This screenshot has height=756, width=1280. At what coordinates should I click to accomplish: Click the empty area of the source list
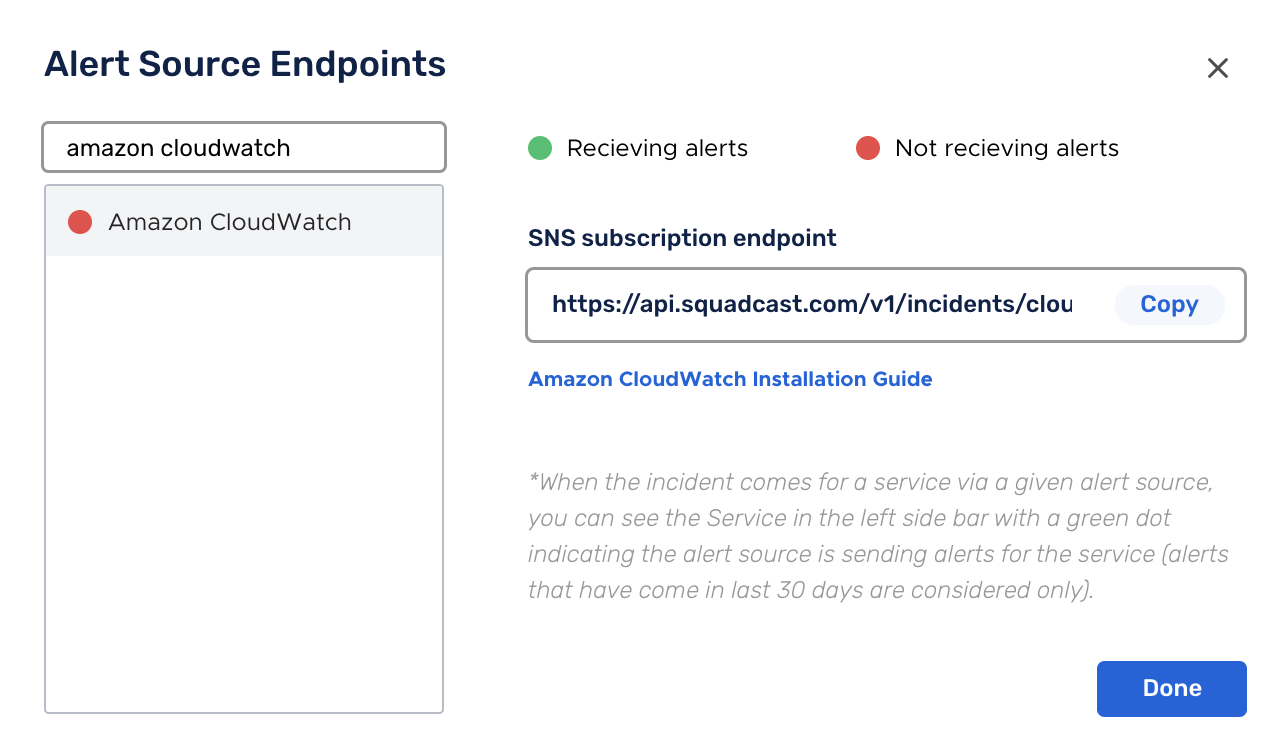click(244, 484)
